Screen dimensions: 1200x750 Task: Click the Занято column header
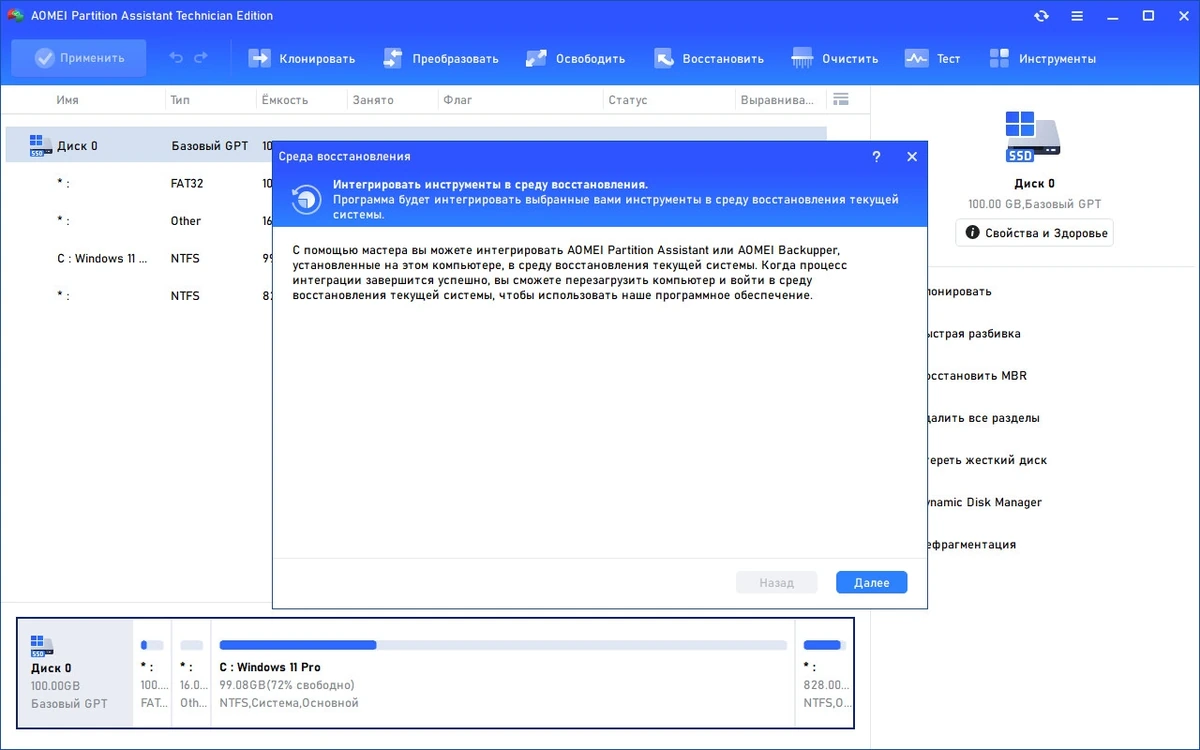pyautogui.click(x=373, y=100)
